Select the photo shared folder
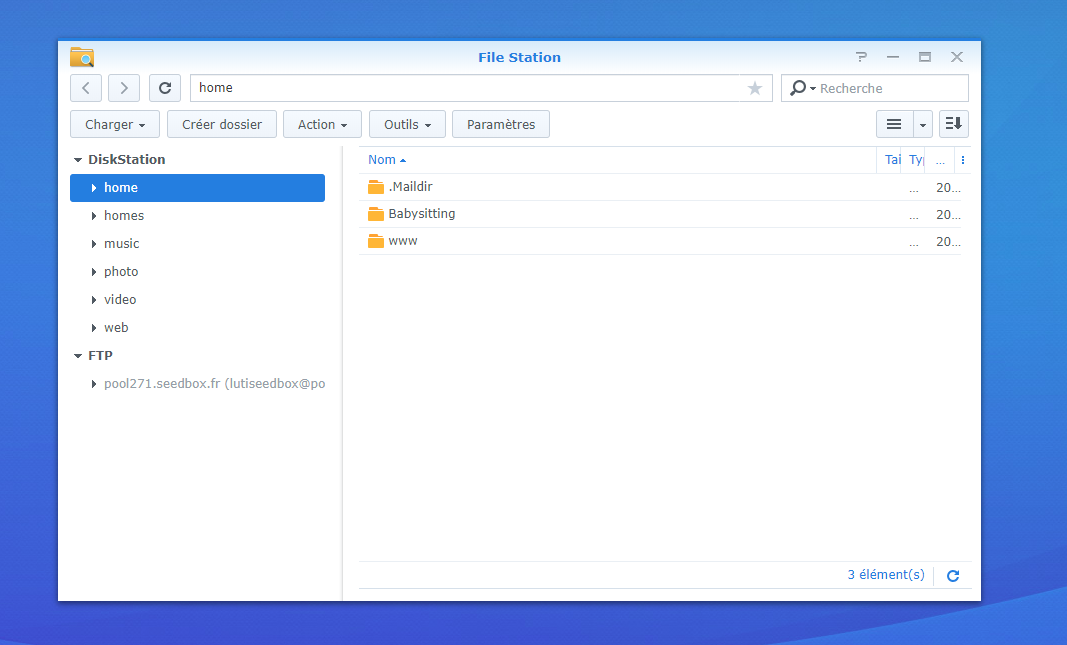1067x645 pixels. click(x=121, y=271)
